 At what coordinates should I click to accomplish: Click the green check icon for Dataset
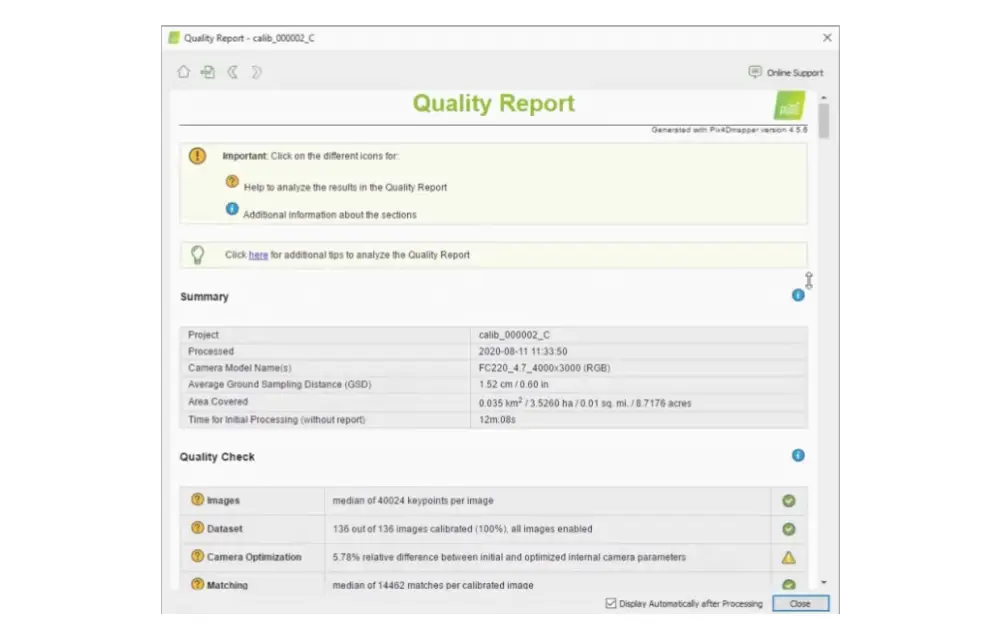[789, 529]
